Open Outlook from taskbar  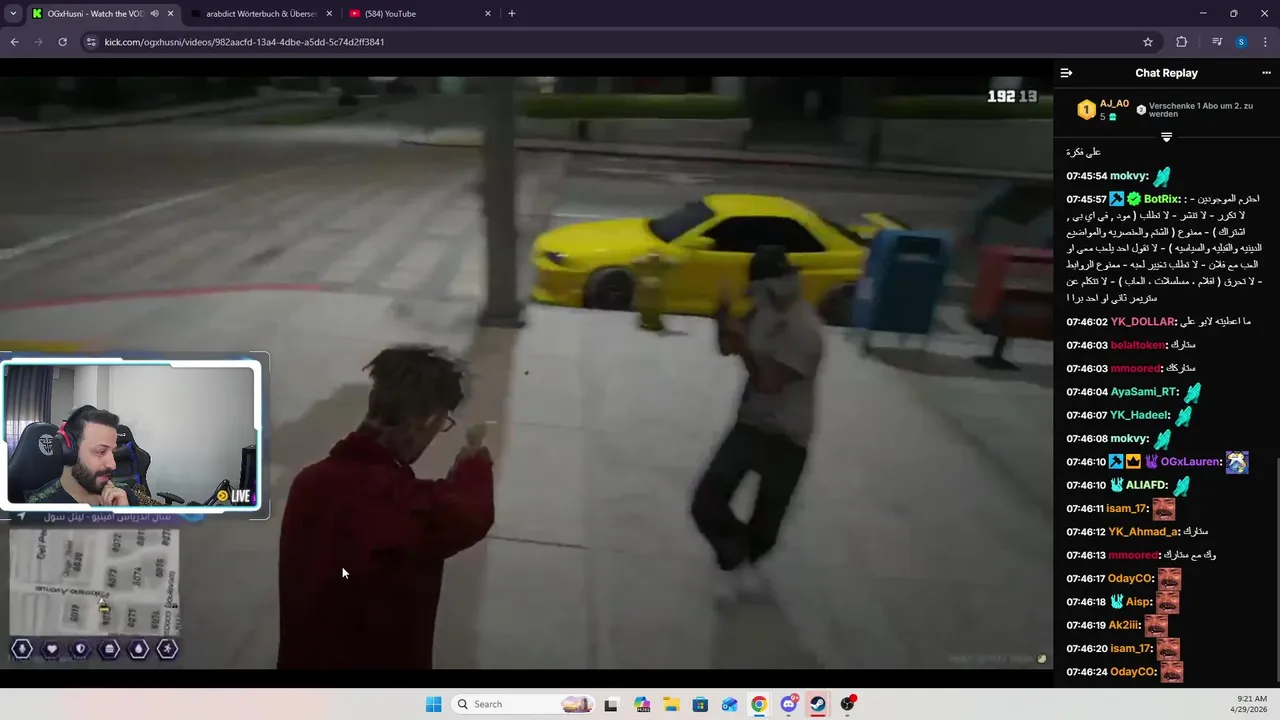coord(730,704)
